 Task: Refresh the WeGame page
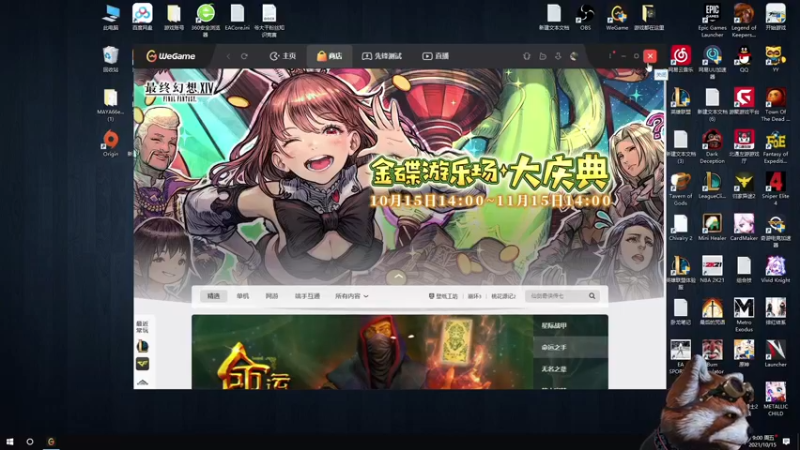pos(244,56)
